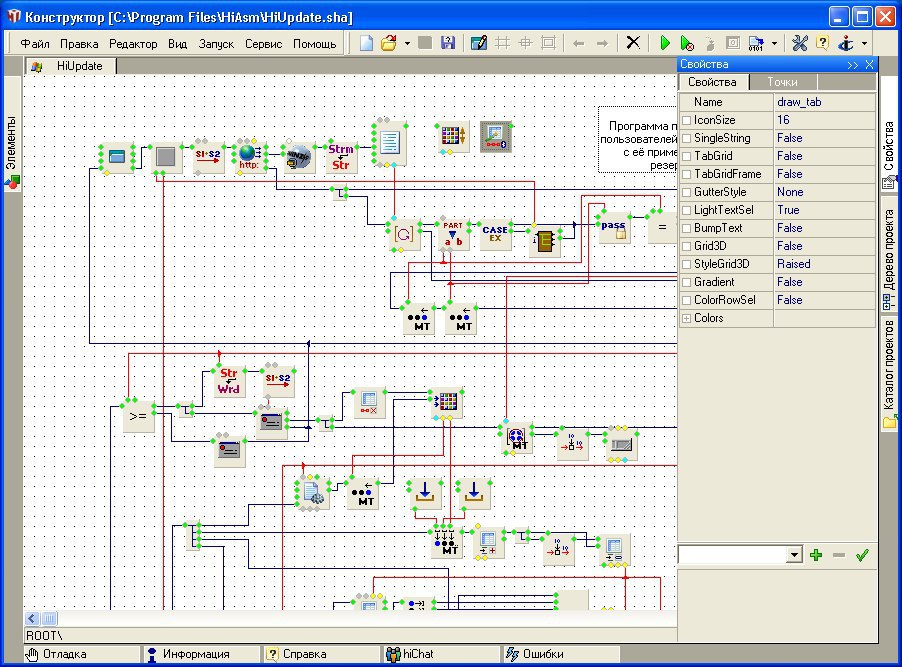
Task: Switch to the Точки tab
Action: tap(782, 82)
